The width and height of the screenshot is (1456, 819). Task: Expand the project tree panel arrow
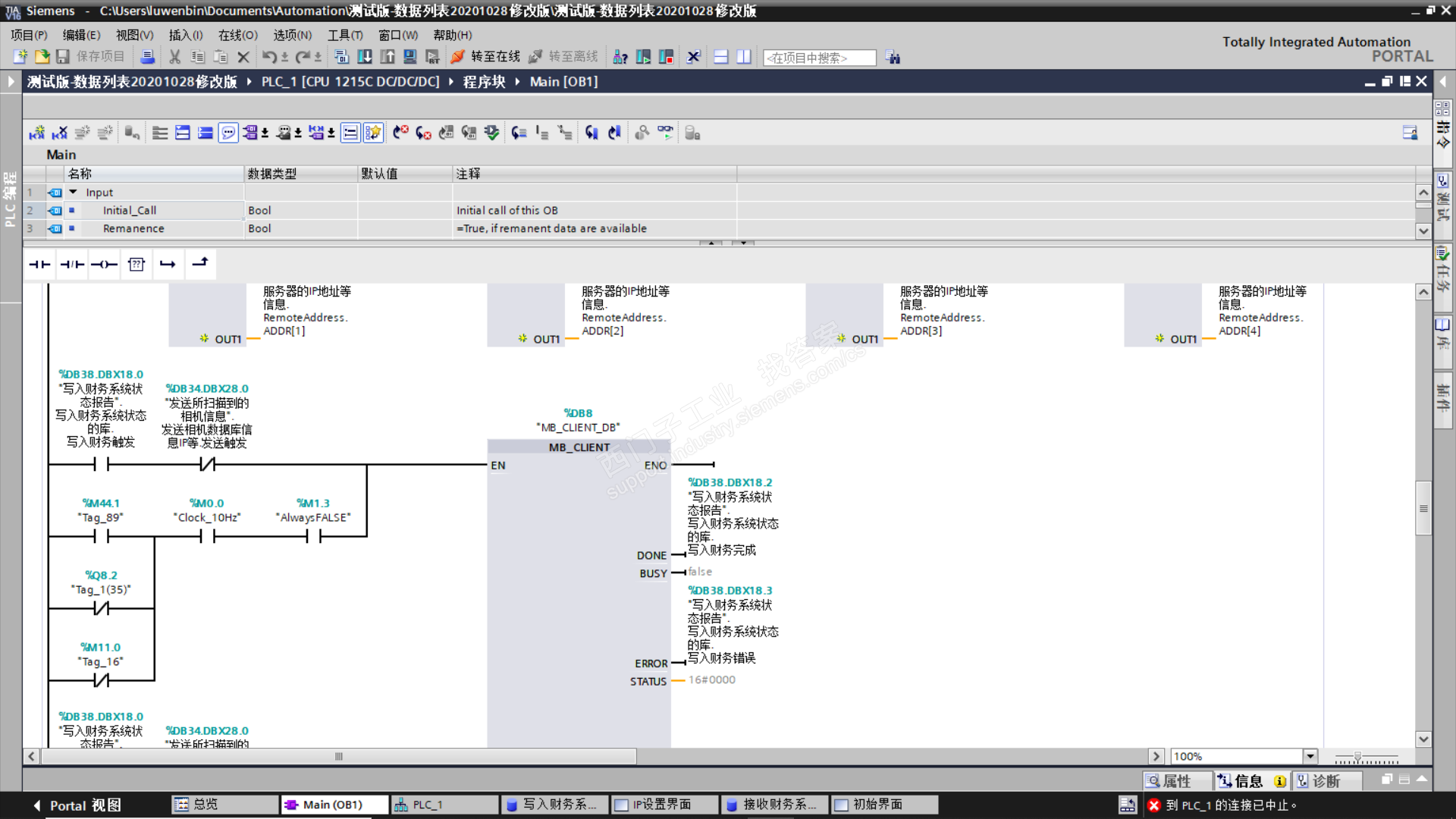[x=11, y=81]
